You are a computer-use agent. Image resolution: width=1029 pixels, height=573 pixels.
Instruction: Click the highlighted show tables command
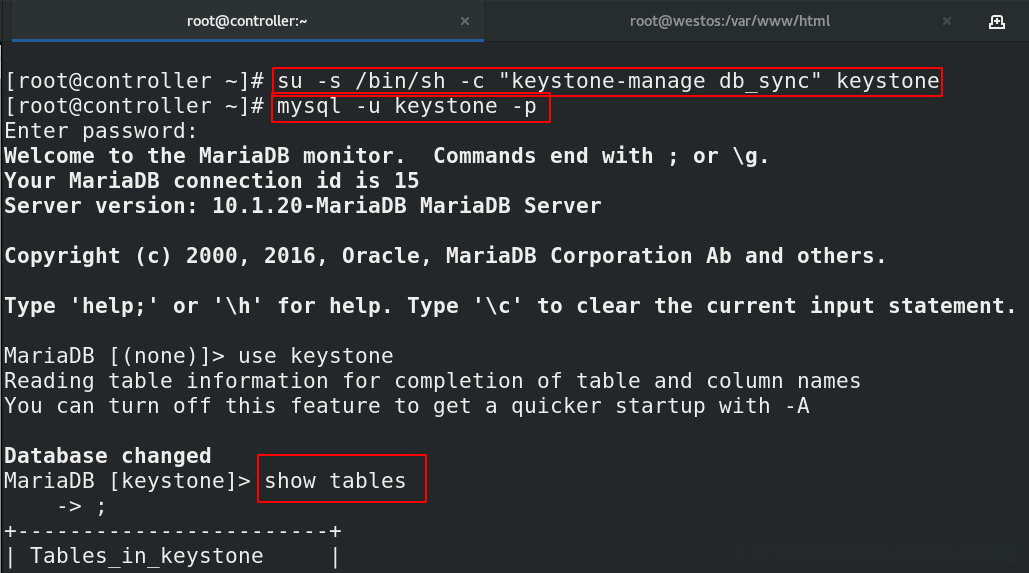[x=335, y=481]
